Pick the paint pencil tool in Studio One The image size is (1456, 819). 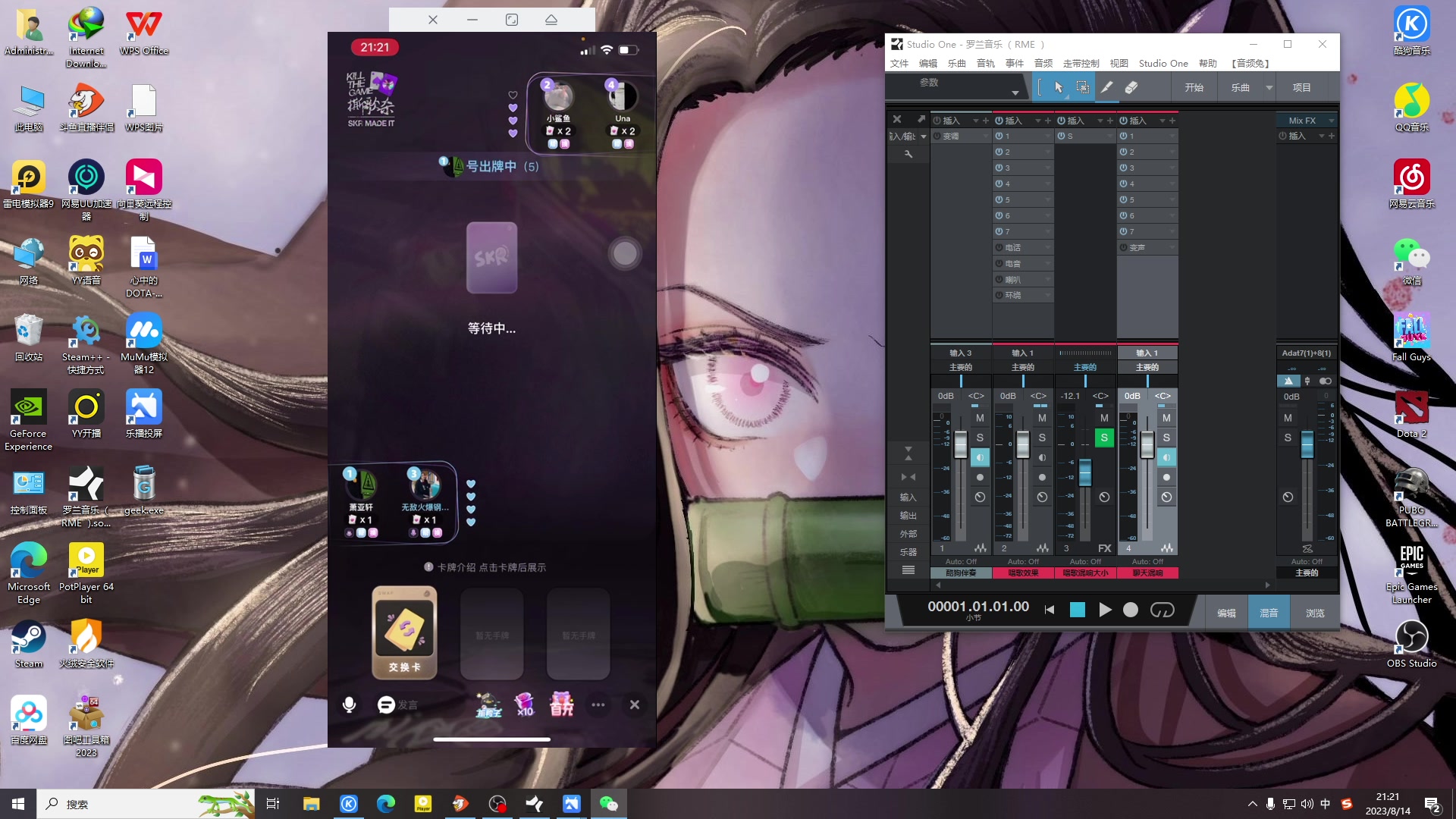1107,87
